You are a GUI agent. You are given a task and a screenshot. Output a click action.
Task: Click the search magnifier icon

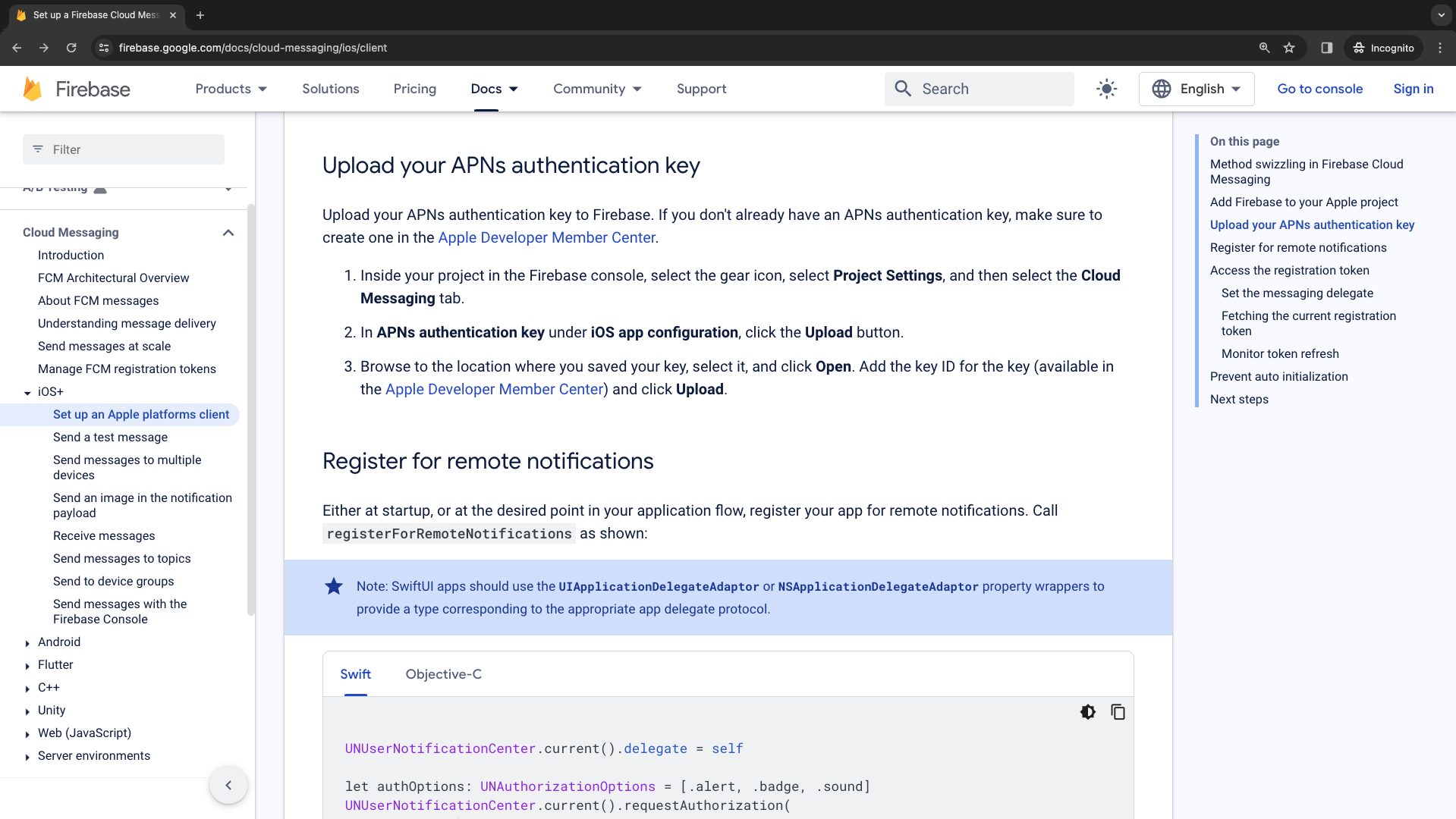[x=902, y=89]
